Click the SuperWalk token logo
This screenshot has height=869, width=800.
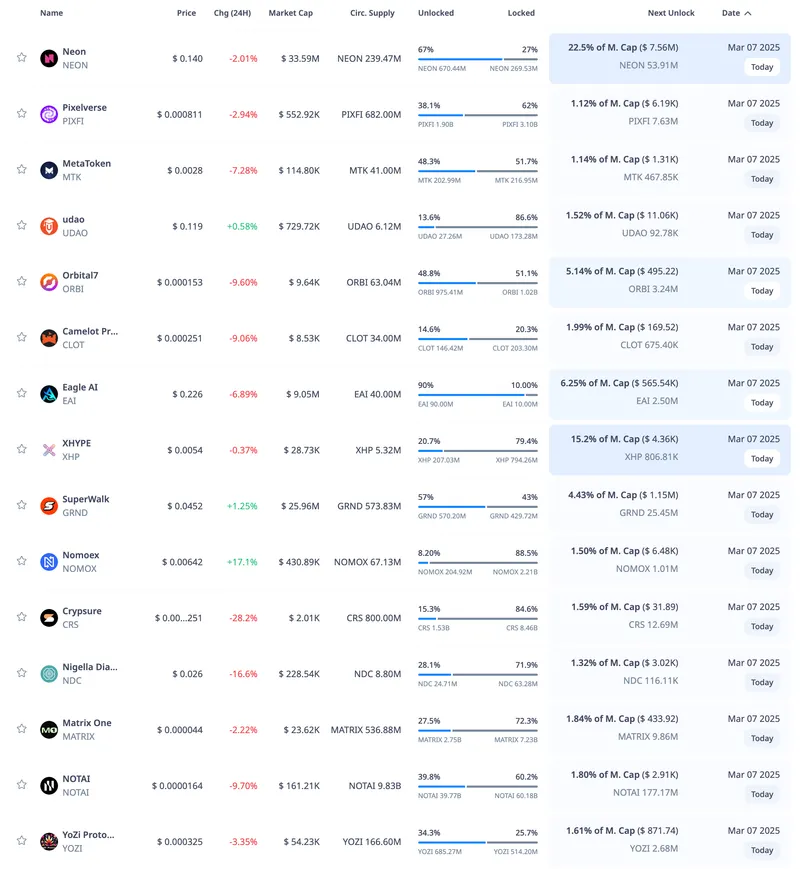(x=49, y=506)
